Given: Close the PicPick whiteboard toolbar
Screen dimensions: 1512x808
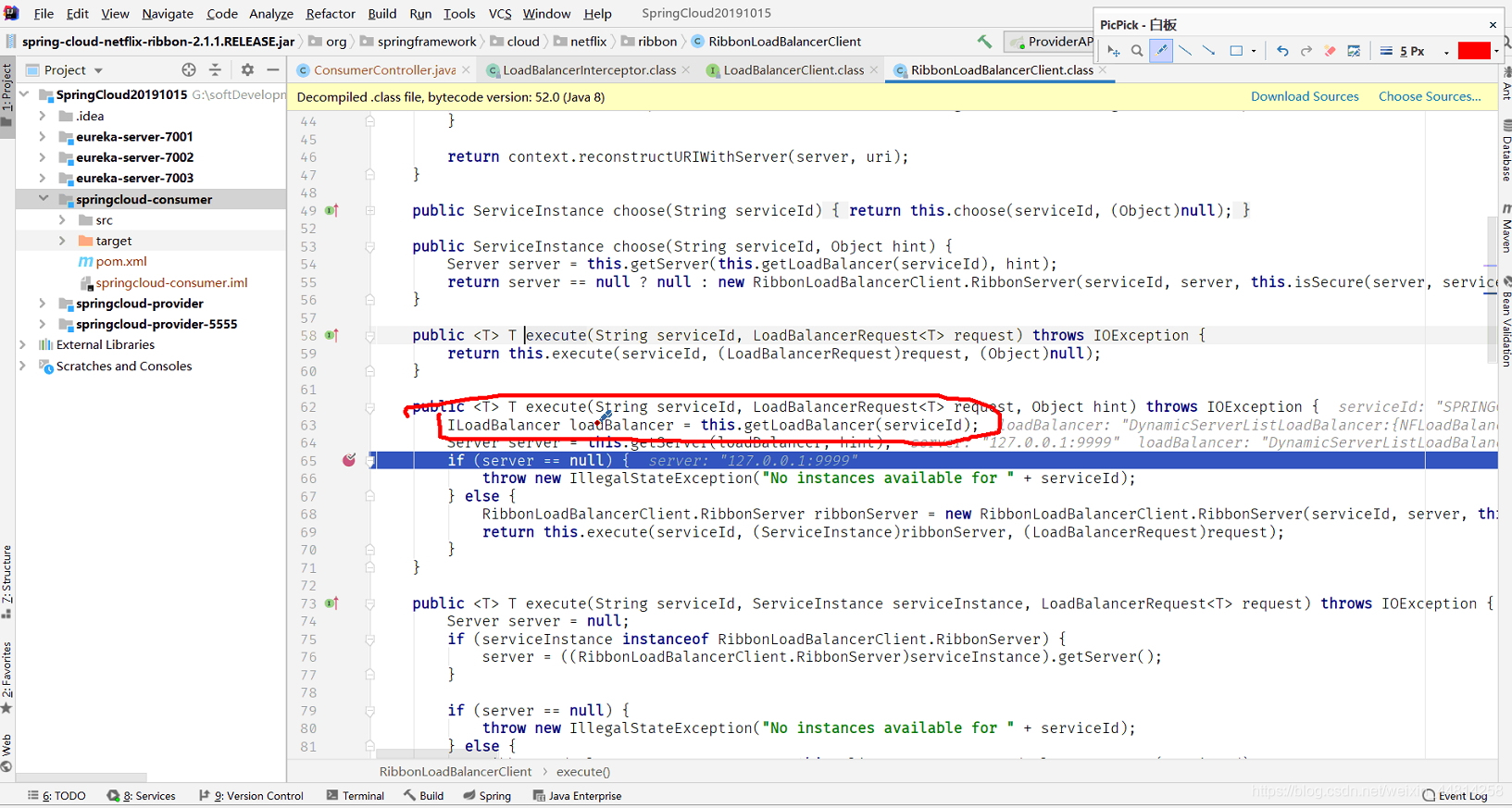Looking at the screenshot, I should pos(1493,25).
